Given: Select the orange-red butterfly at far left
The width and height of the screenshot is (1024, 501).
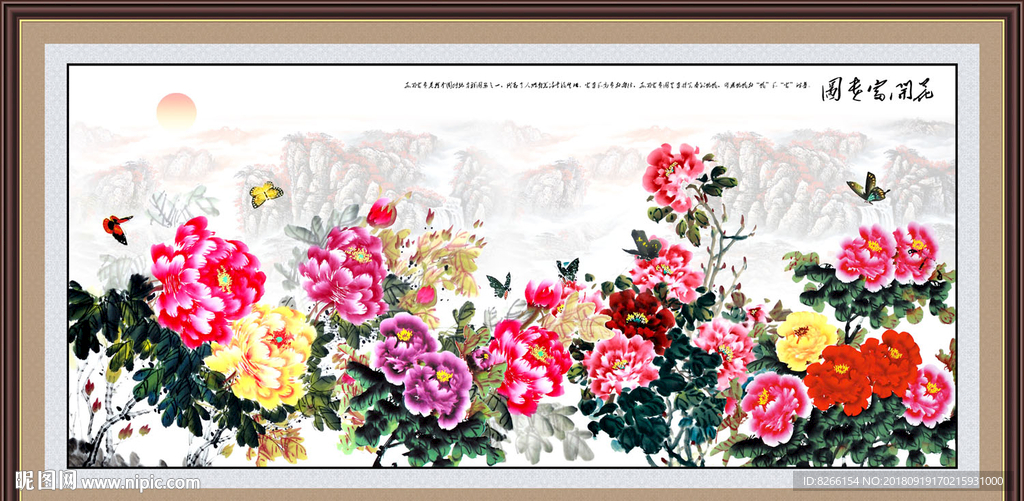Looking at the screenshot, I should click(x=116, y=229).
